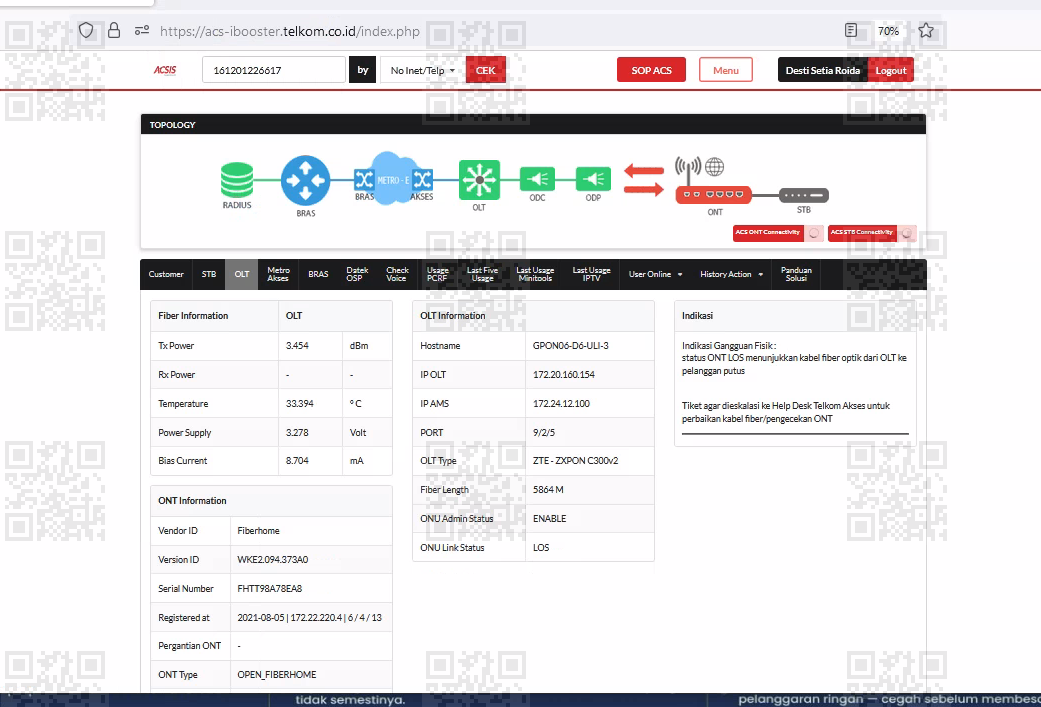Switch to the Customer tab
The width and height of the screenshot is (1041, 707).
click(x=166, y=274)
